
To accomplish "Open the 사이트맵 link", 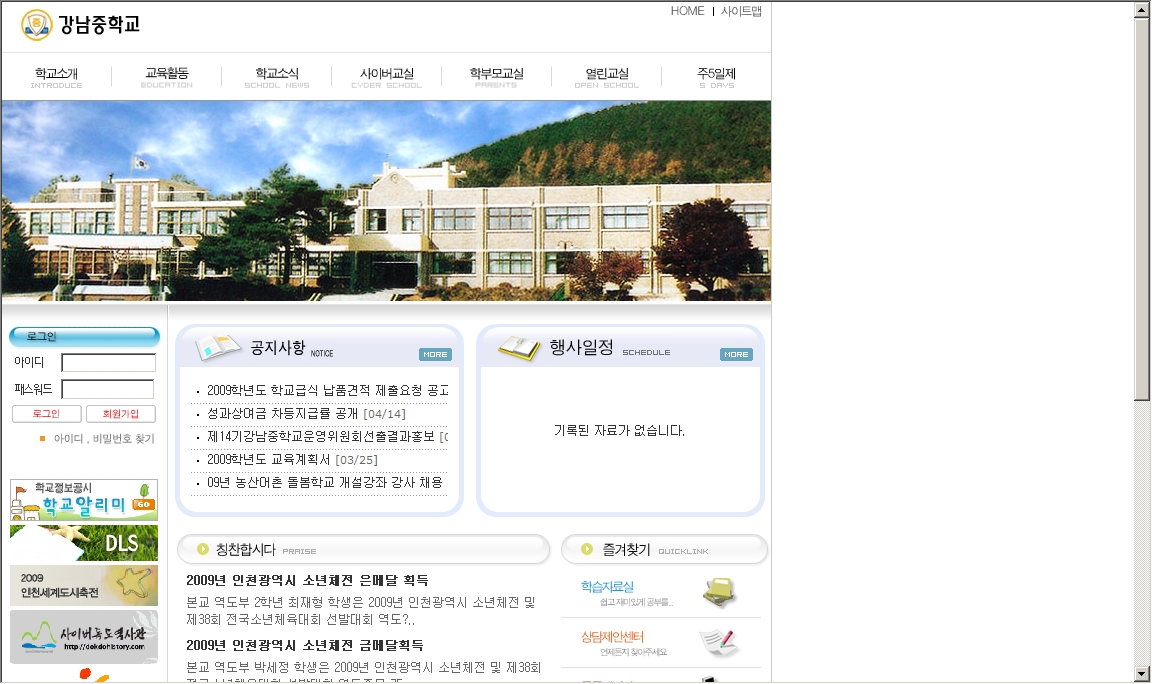I will click(741, 11).
